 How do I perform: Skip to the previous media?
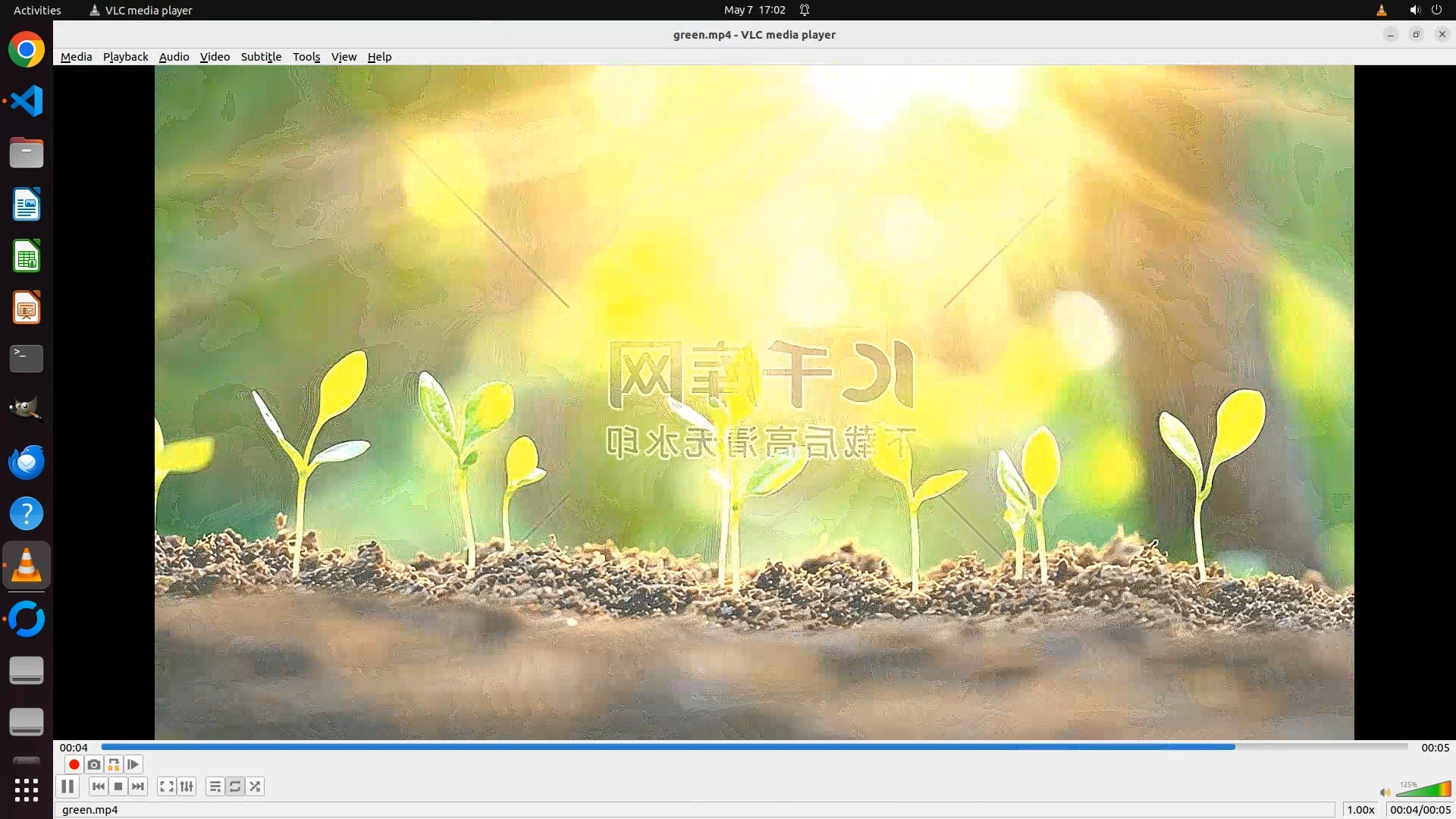(x=99, y=786)
